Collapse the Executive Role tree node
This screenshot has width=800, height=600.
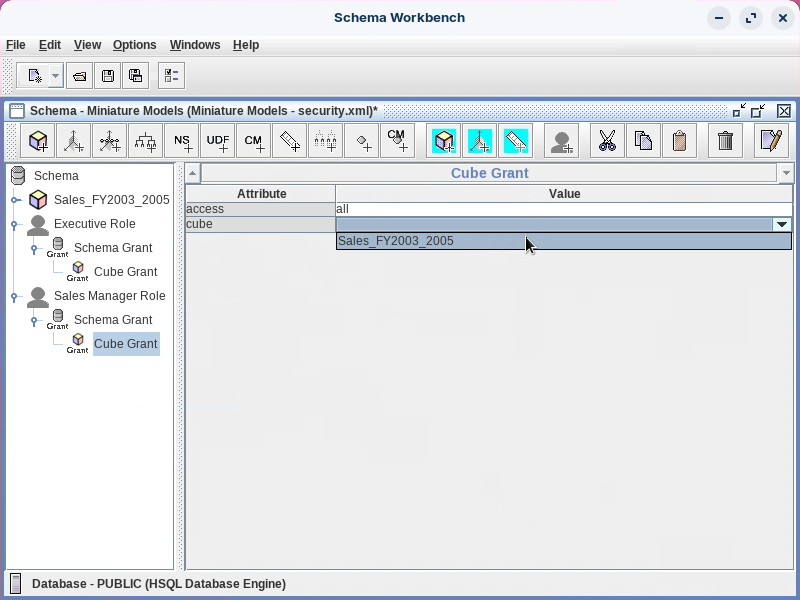pyautogui.click(x=16, y=224)
